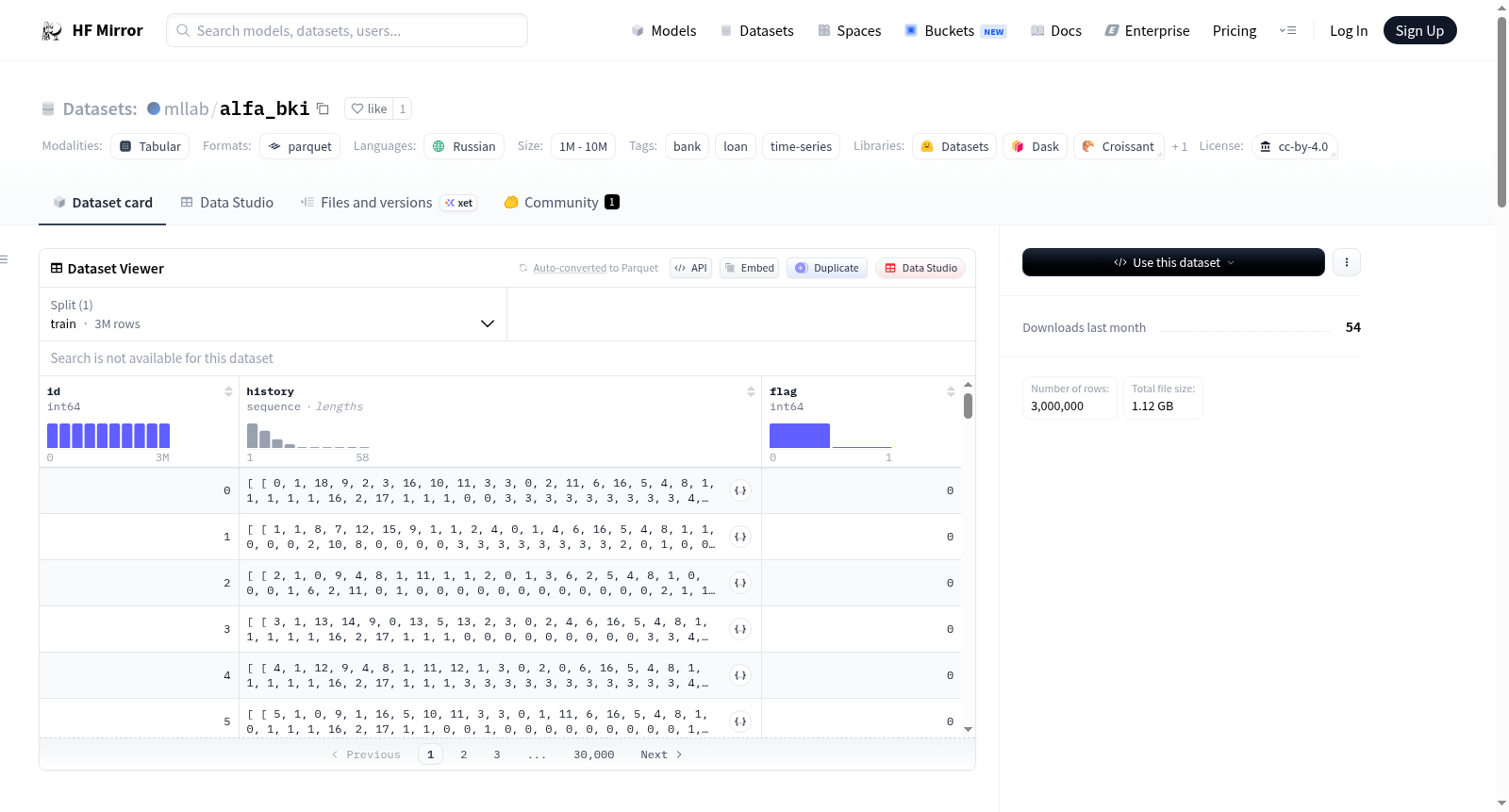
Task: Switch to Data Studio tab
Action: click(227, 203)
